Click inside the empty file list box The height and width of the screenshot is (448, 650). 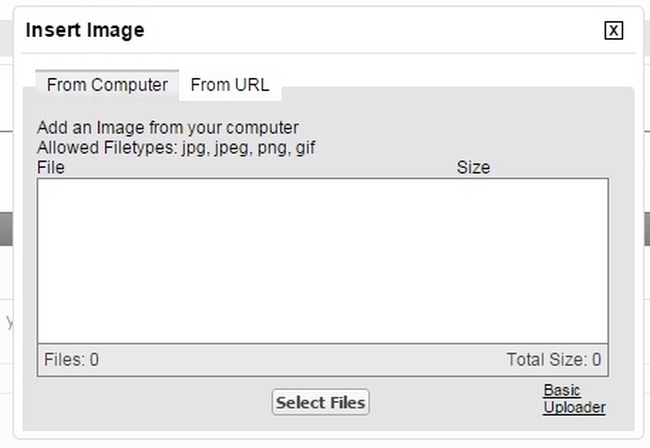[322, 260]
